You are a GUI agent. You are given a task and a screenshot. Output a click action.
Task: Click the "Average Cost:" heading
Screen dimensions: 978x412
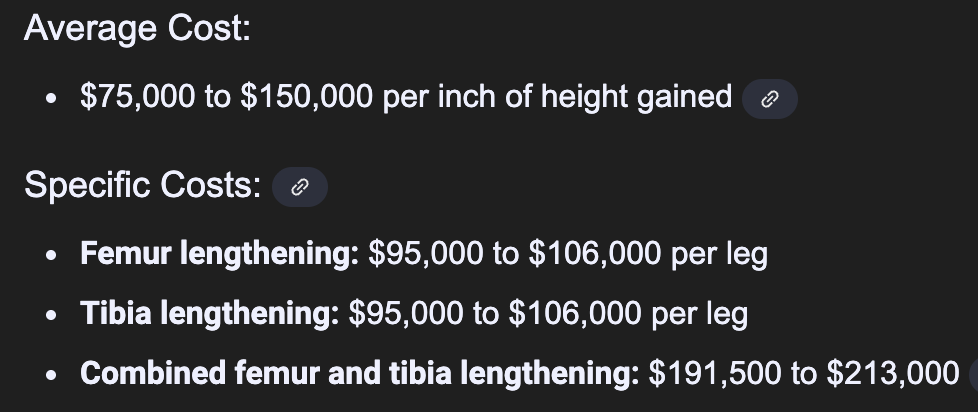[137, 28]
